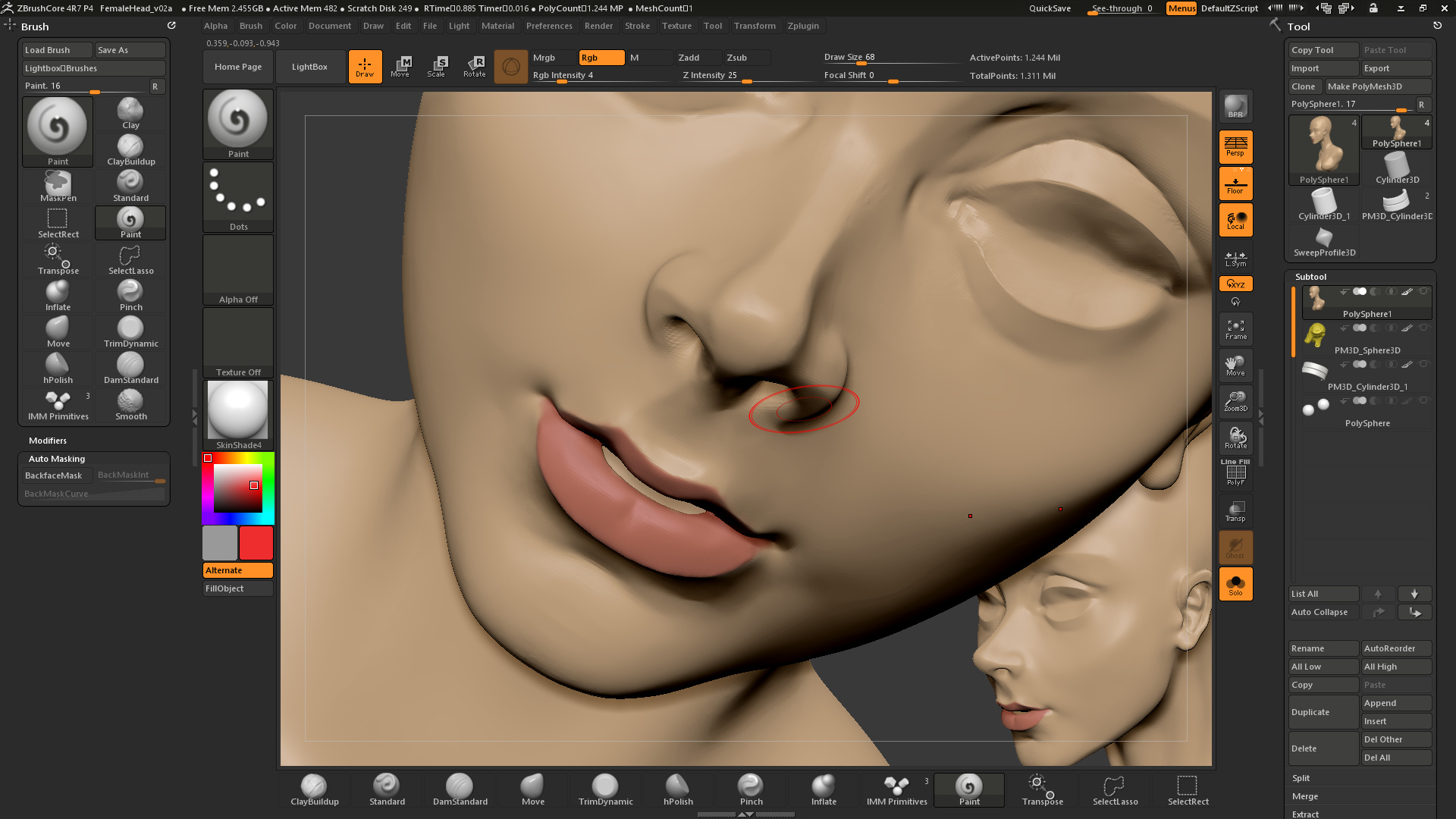Open the Zplugin menu
This screenshot has height=819, width=1456.
pos(803,26)
